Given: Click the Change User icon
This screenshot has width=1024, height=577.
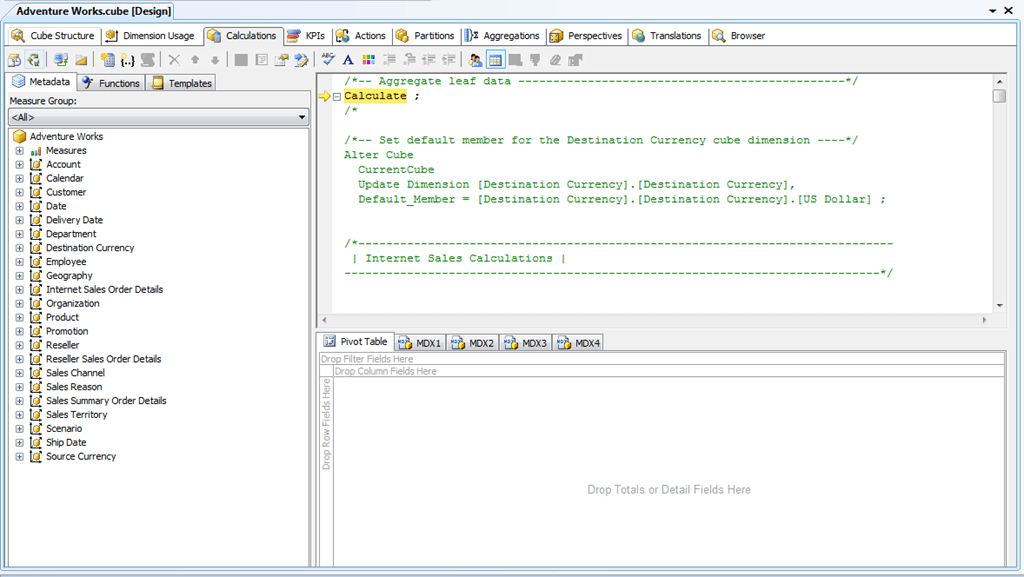Looking at the screenshot, I should 475,60.
